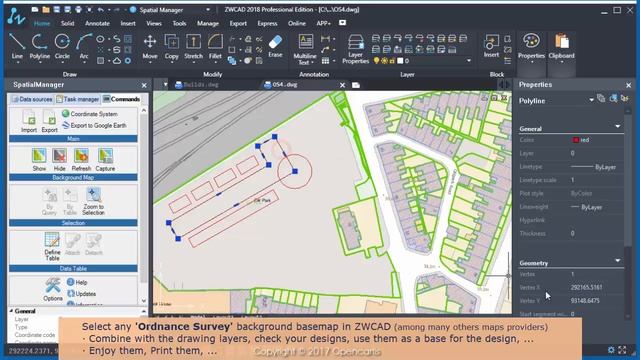Show the background map
The width and height of the screenshot is (640, 360).
coord(39,160)
